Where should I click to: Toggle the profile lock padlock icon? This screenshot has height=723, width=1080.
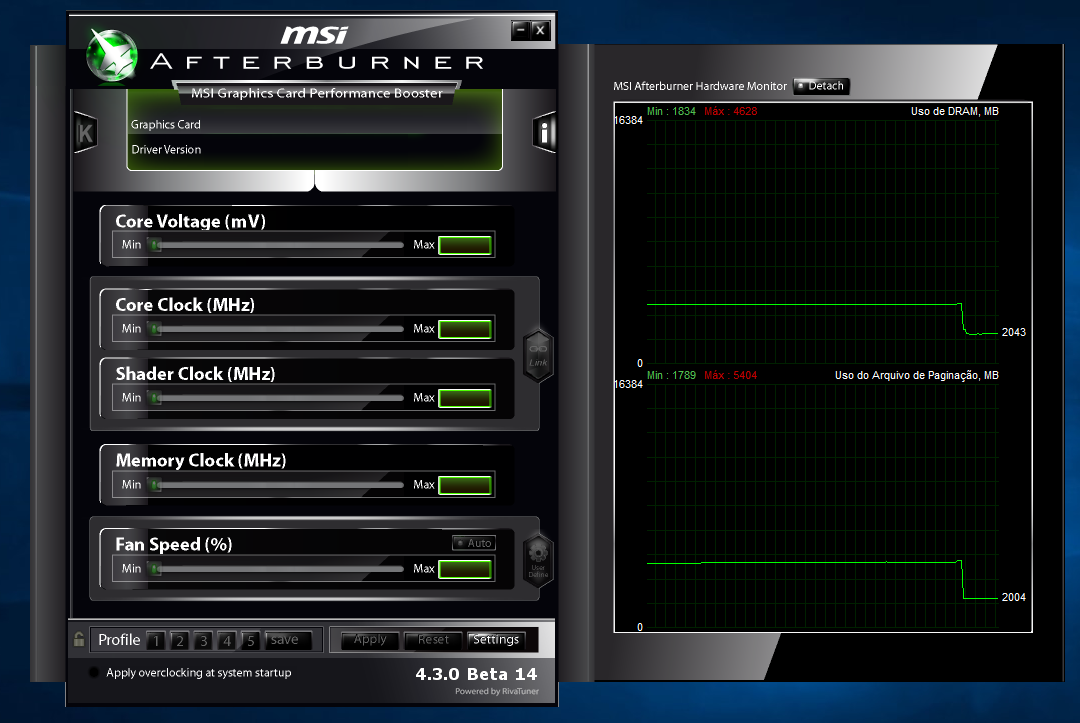click(x=79, y=640)
